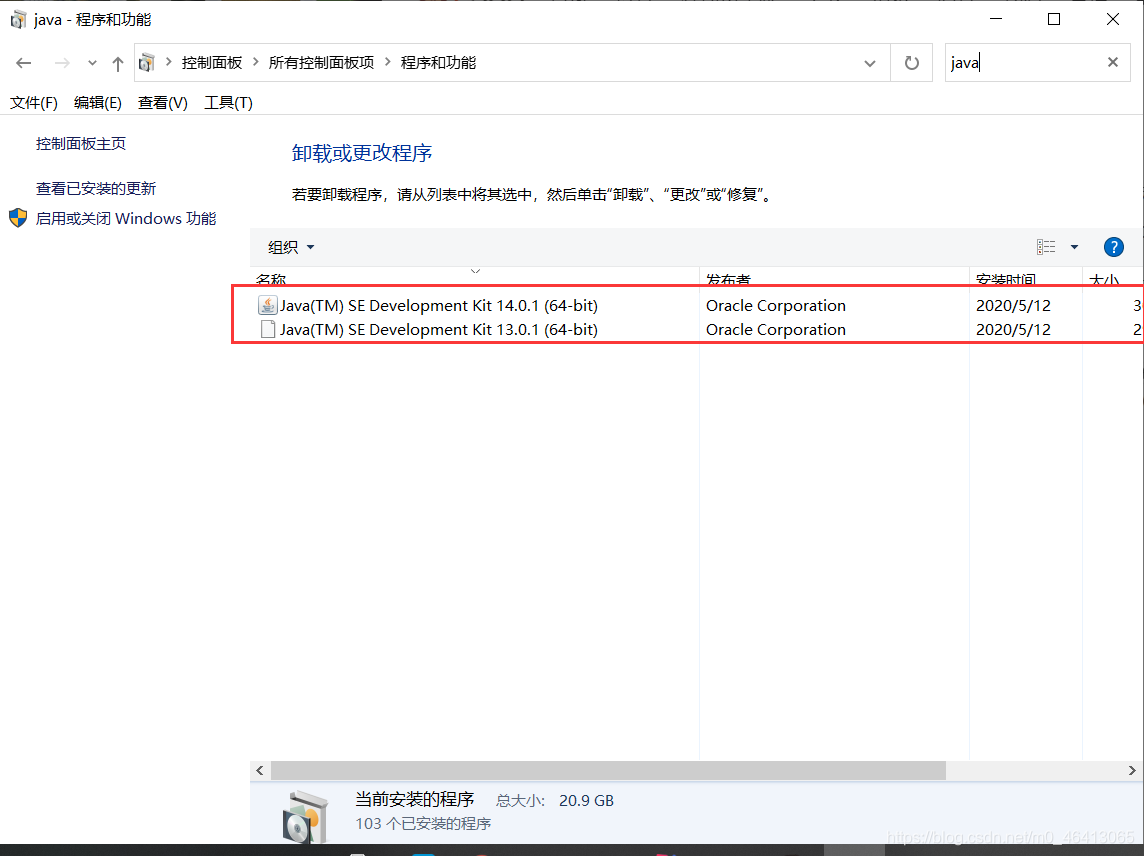Sort by 安装时间 column header
This screenshot has height=856, width=1144.
1005,279
